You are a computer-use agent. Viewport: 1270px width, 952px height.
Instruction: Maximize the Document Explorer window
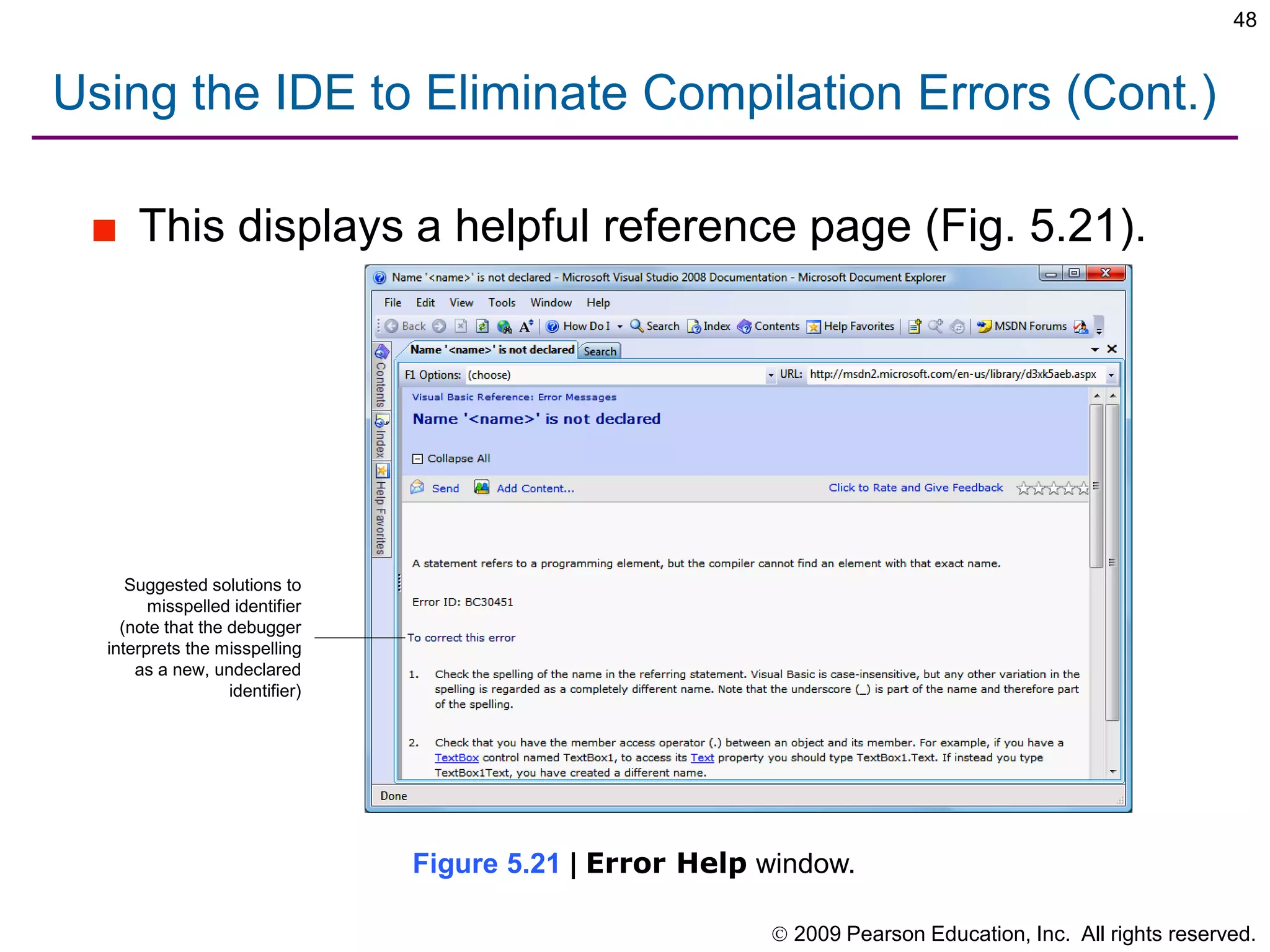click(1074, 273)
